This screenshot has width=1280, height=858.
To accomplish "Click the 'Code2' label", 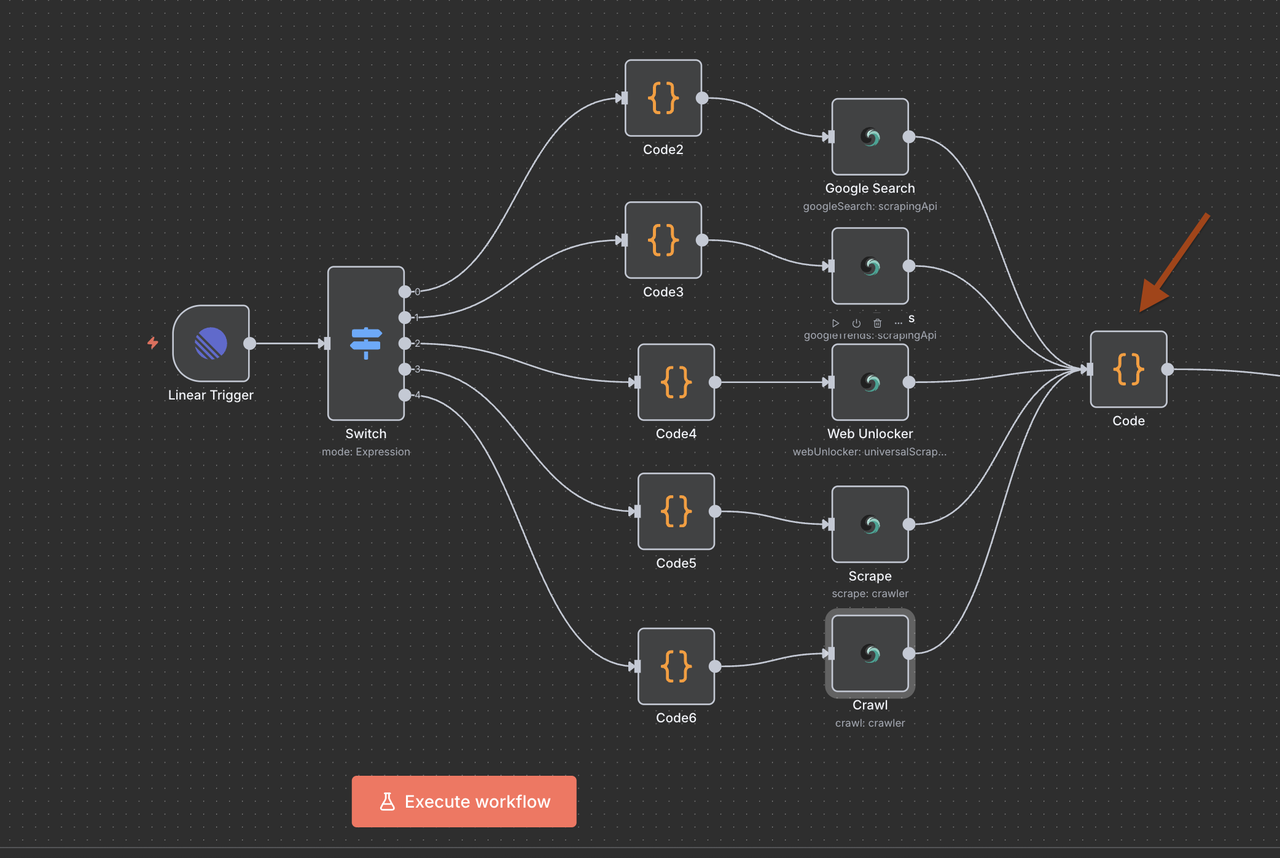I will [663, 150].
